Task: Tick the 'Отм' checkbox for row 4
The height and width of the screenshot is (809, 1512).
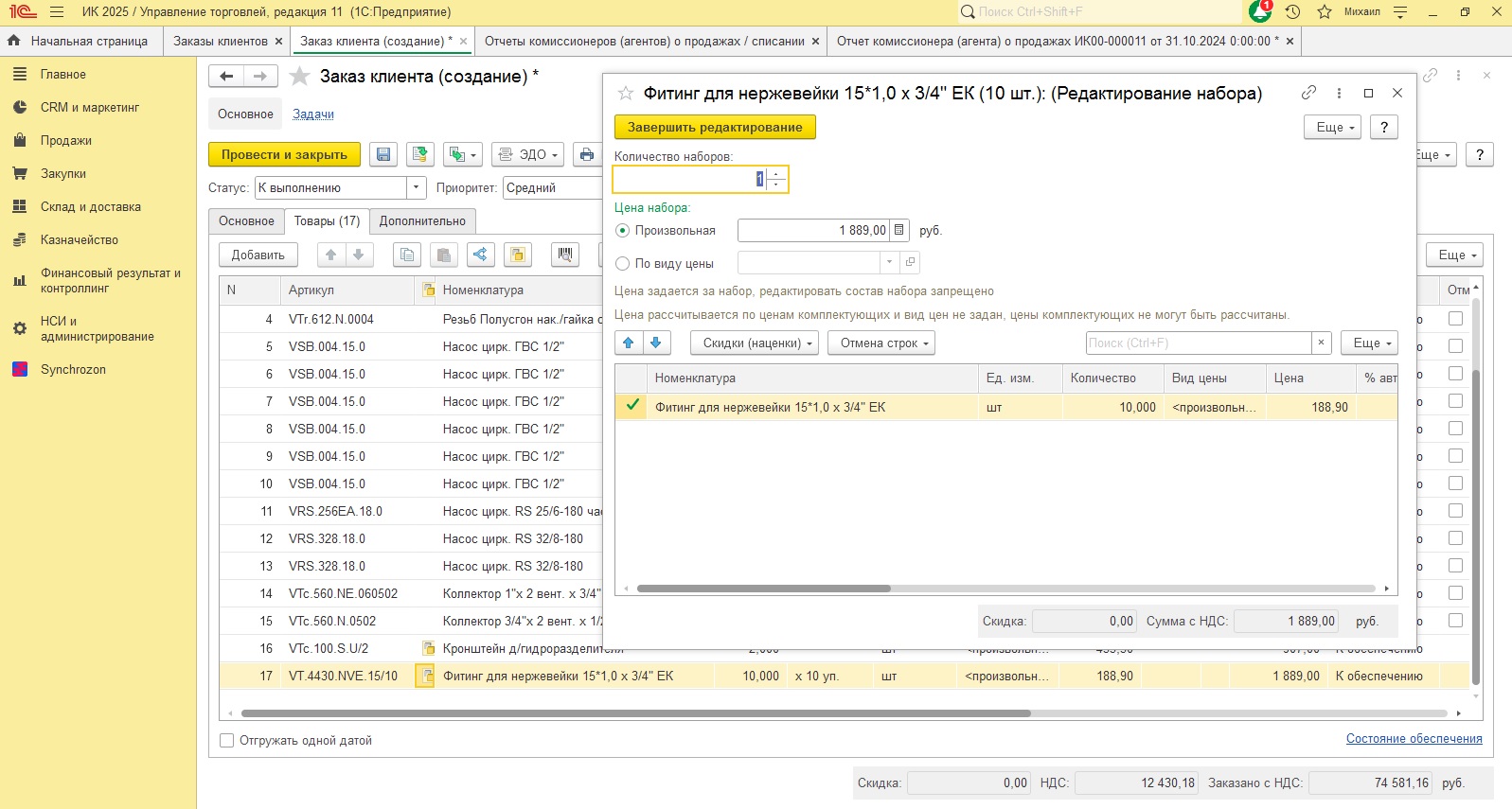Action: [1455, 319]
